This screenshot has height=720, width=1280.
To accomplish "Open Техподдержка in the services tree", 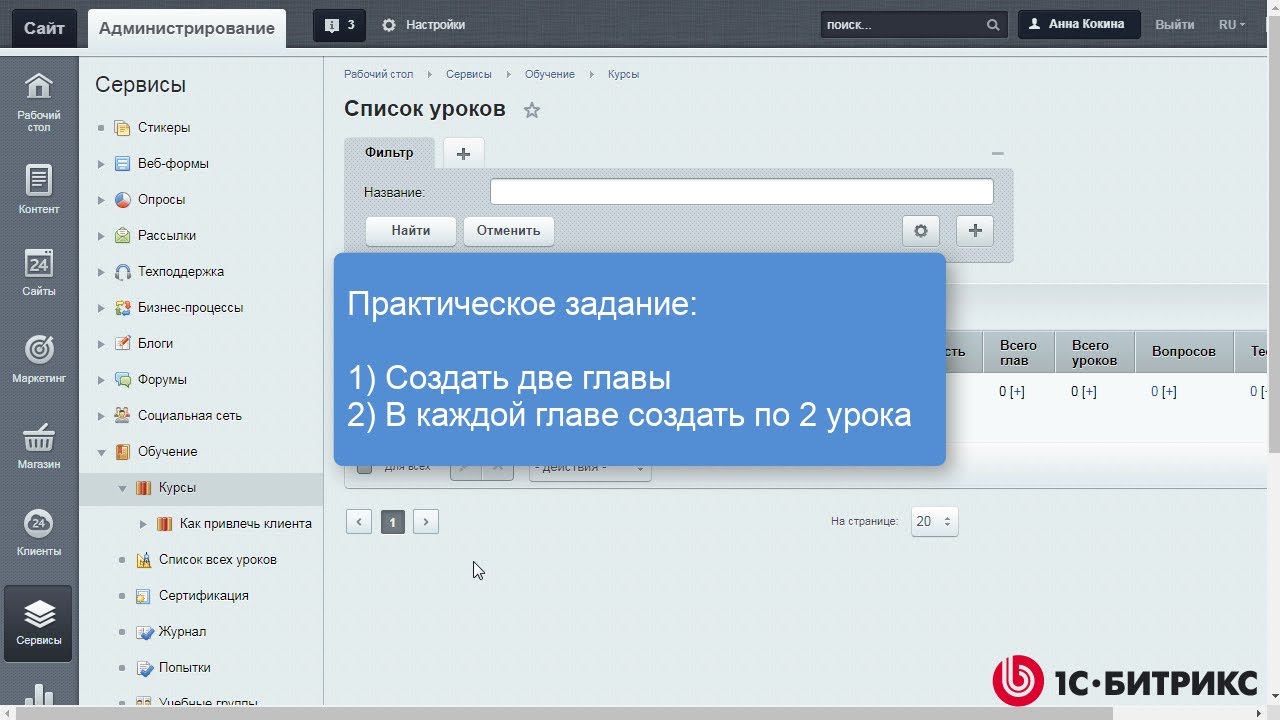I will [x=180, y=271].
